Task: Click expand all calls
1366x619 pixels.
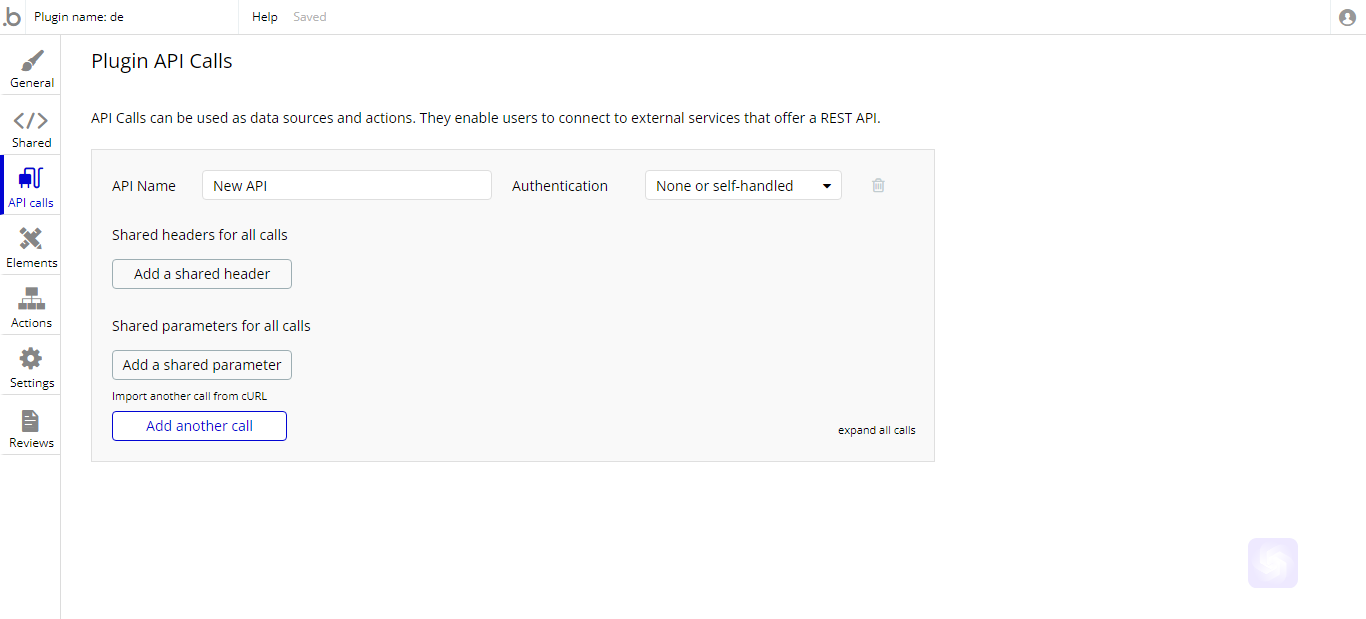Action: [877, 430]
